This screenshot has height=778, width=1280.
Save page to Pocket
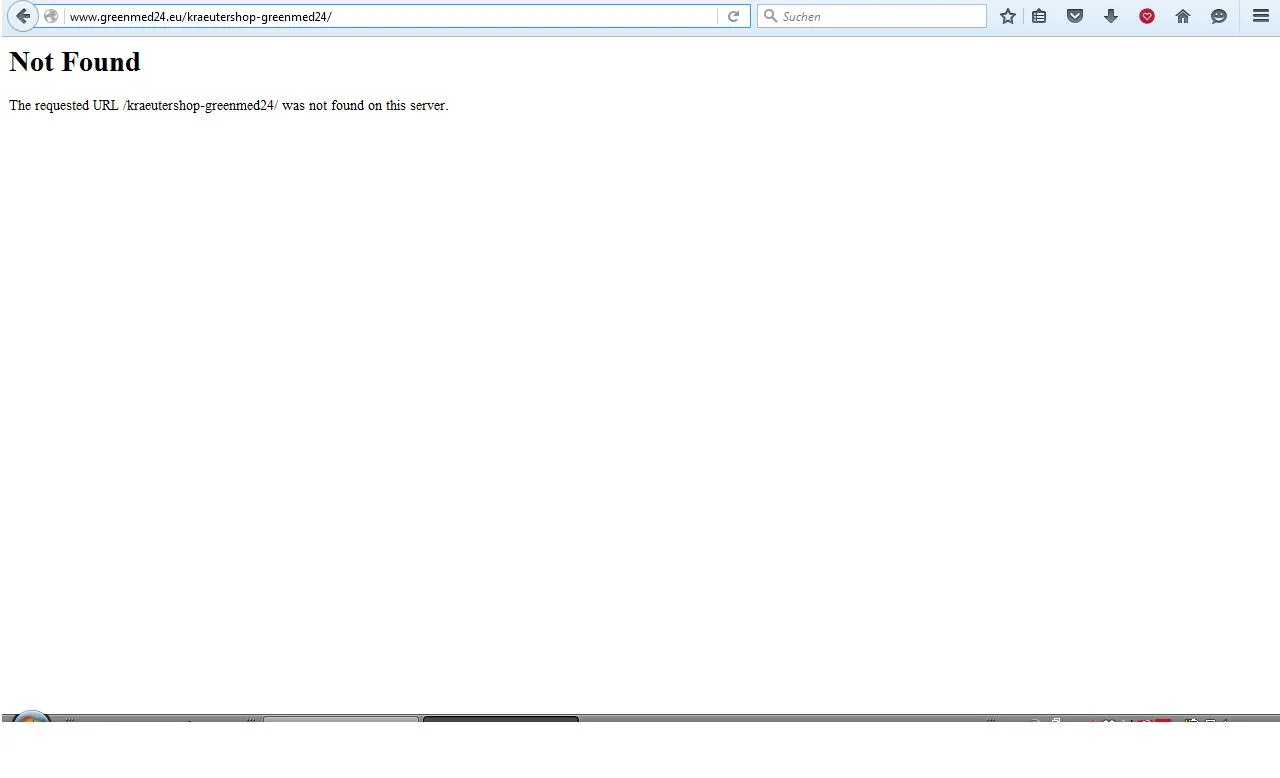coord(1075,16)
